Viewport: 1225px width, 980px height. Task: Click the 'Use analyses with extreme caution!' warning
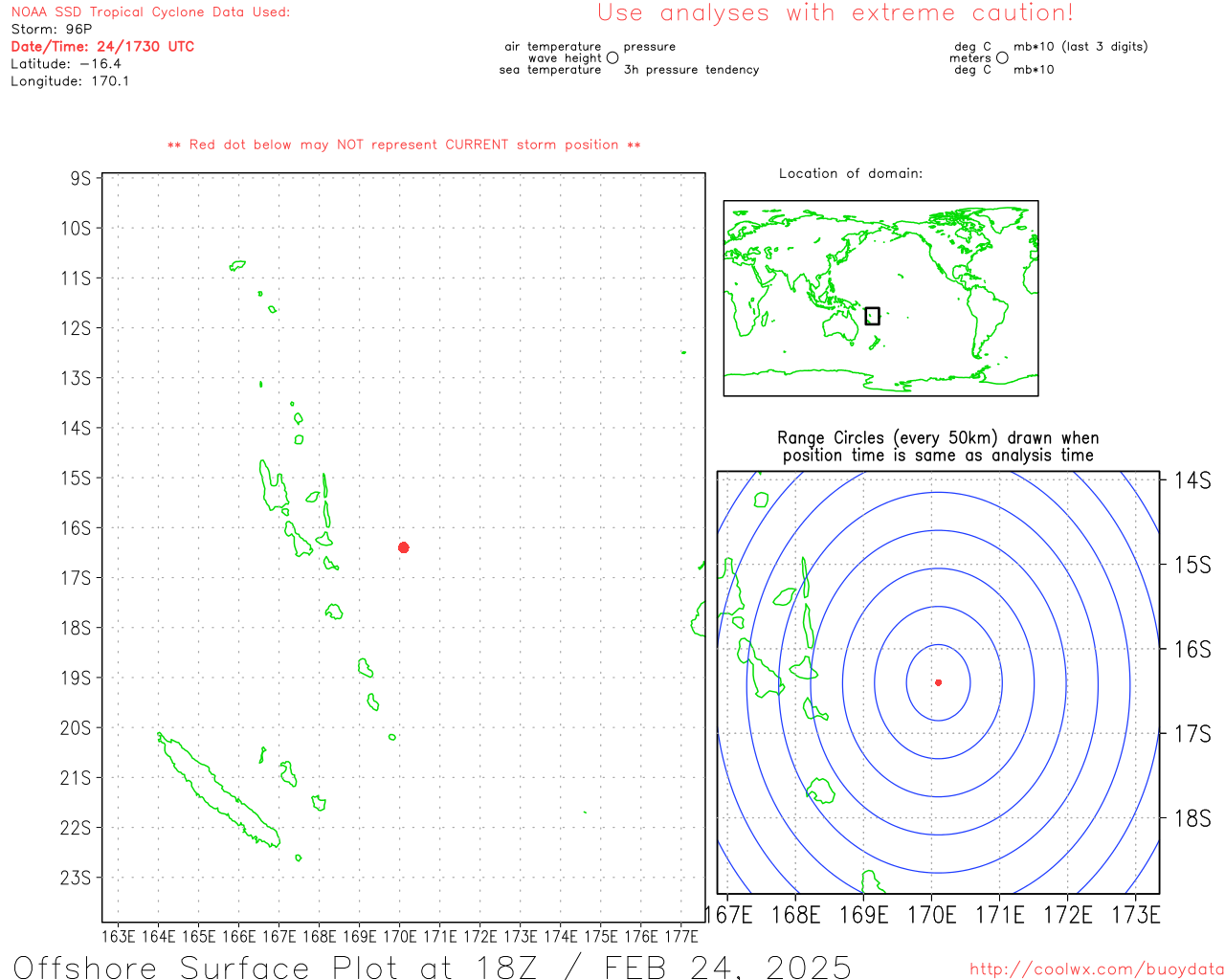(x=835, y=13)
